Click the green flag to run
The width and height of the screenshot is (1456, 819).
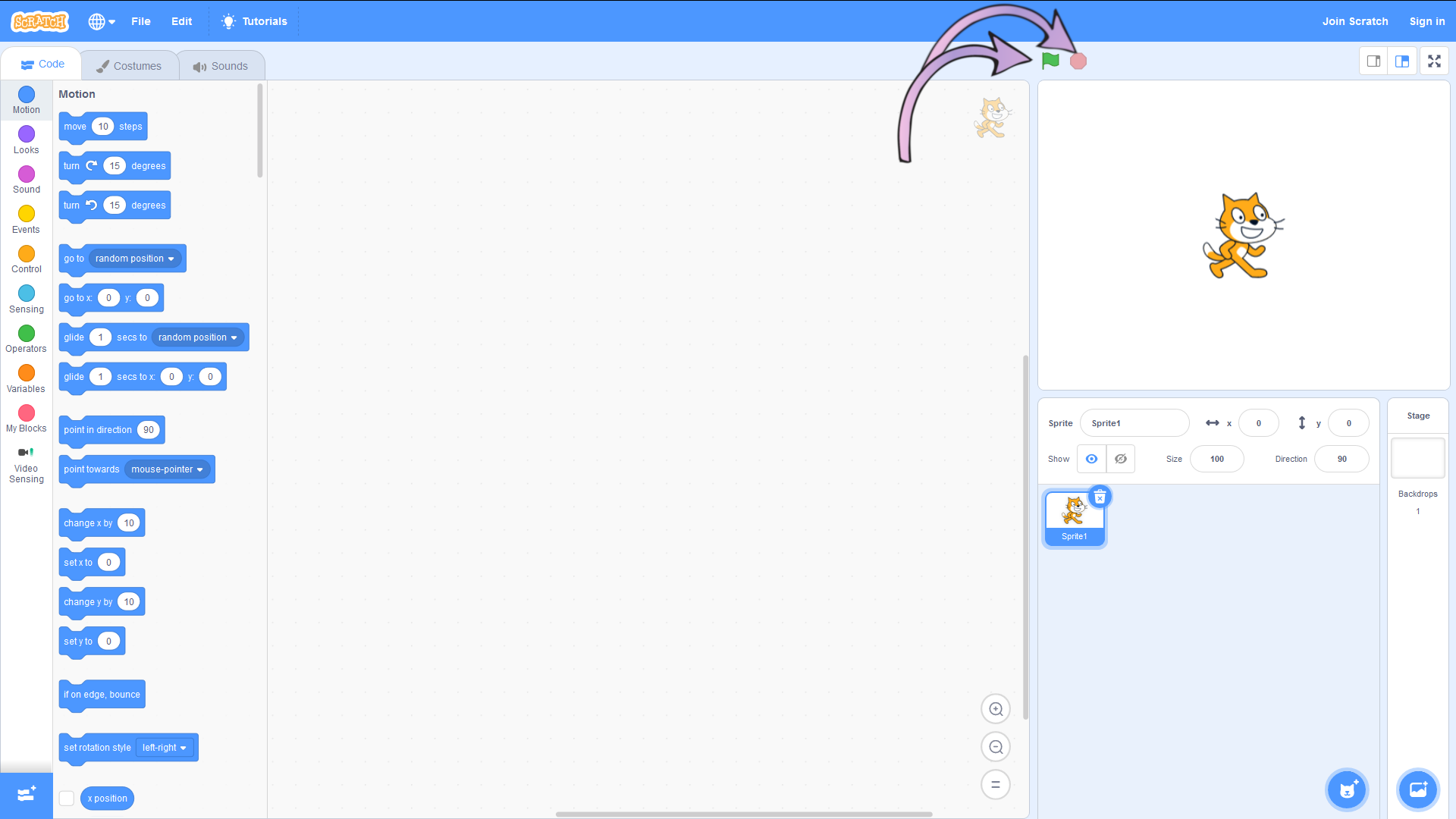1050,61
